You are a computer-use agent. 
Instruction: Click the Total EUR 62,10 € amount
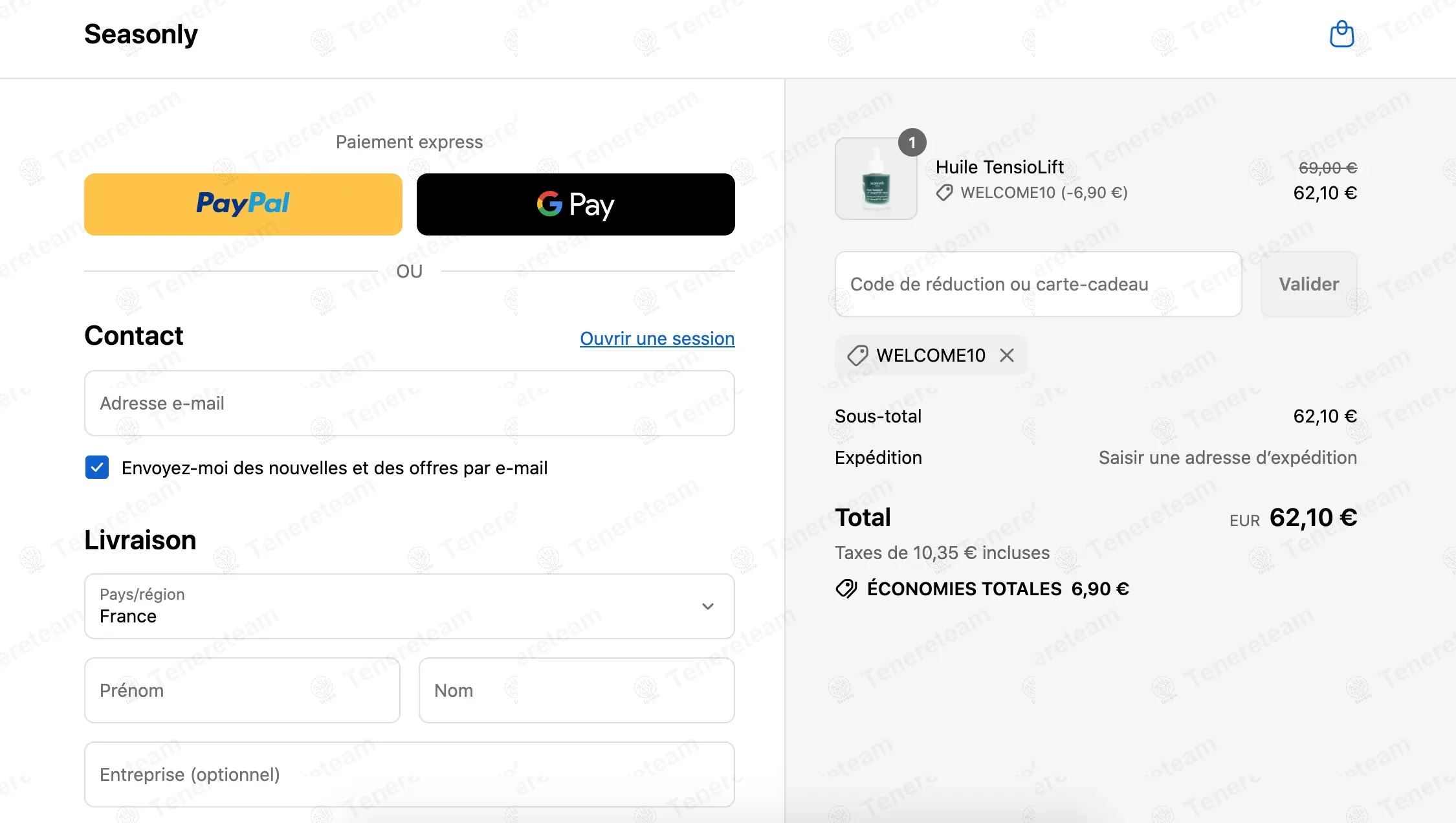1294,518
